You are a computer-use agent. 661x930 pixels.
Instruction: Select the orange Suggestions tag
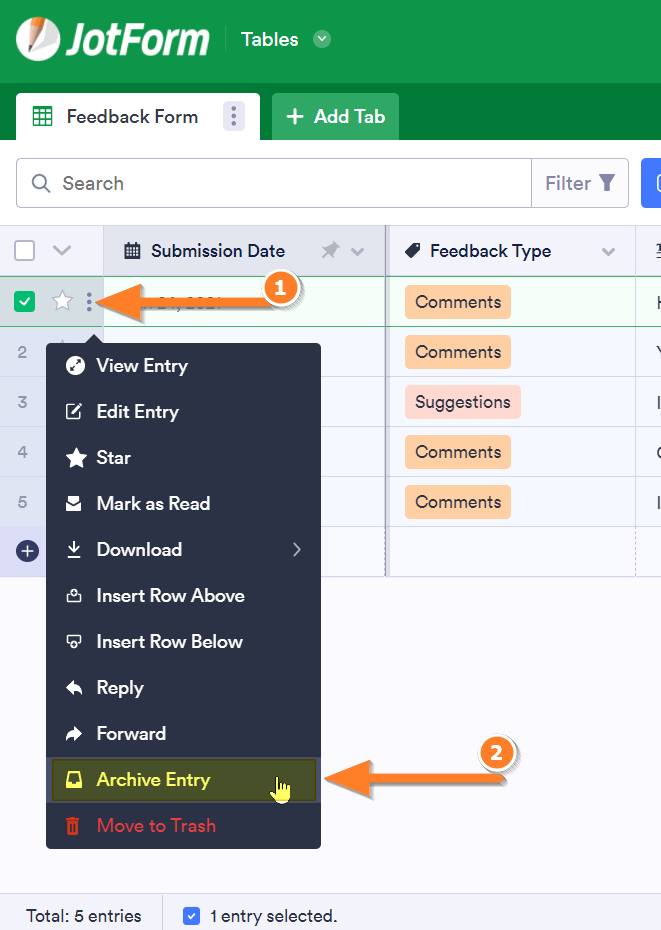point(462,401)
